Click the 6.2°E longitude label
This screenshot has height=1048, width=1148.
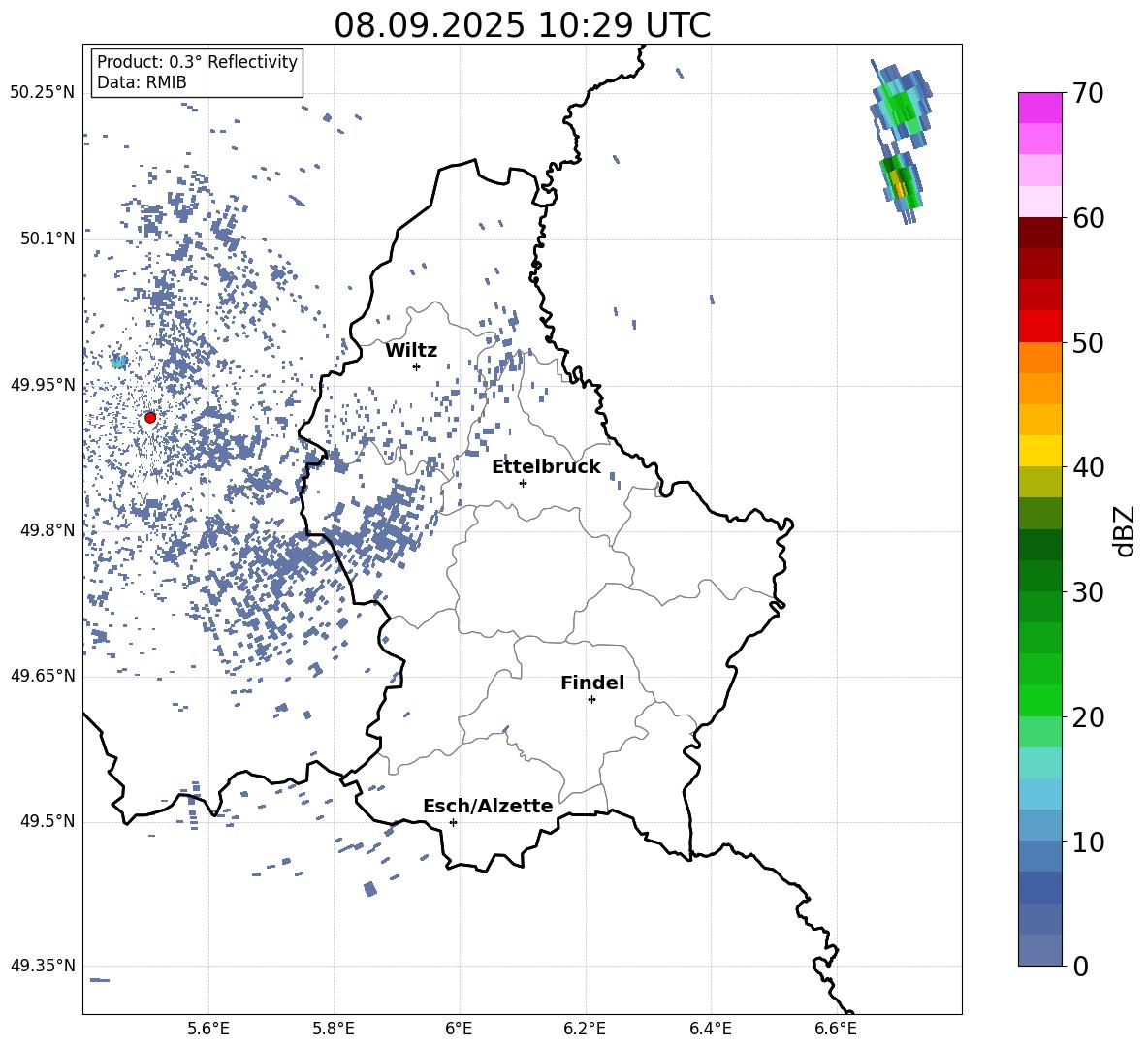point(585,1029)
